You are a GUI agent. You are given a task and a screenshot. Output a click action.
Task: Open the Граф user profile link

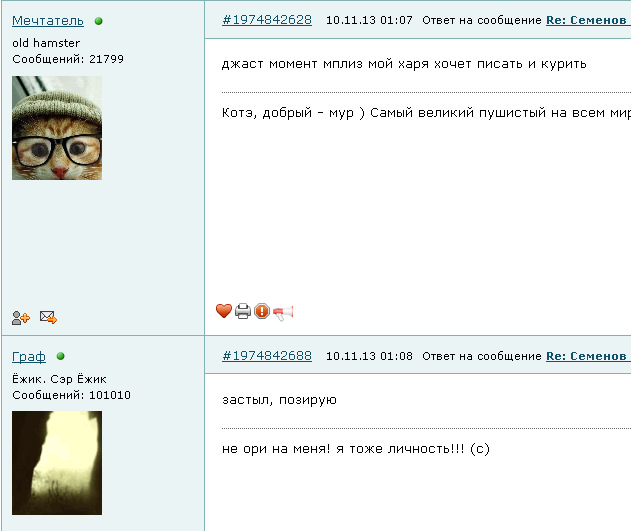[x=29, y=356]
